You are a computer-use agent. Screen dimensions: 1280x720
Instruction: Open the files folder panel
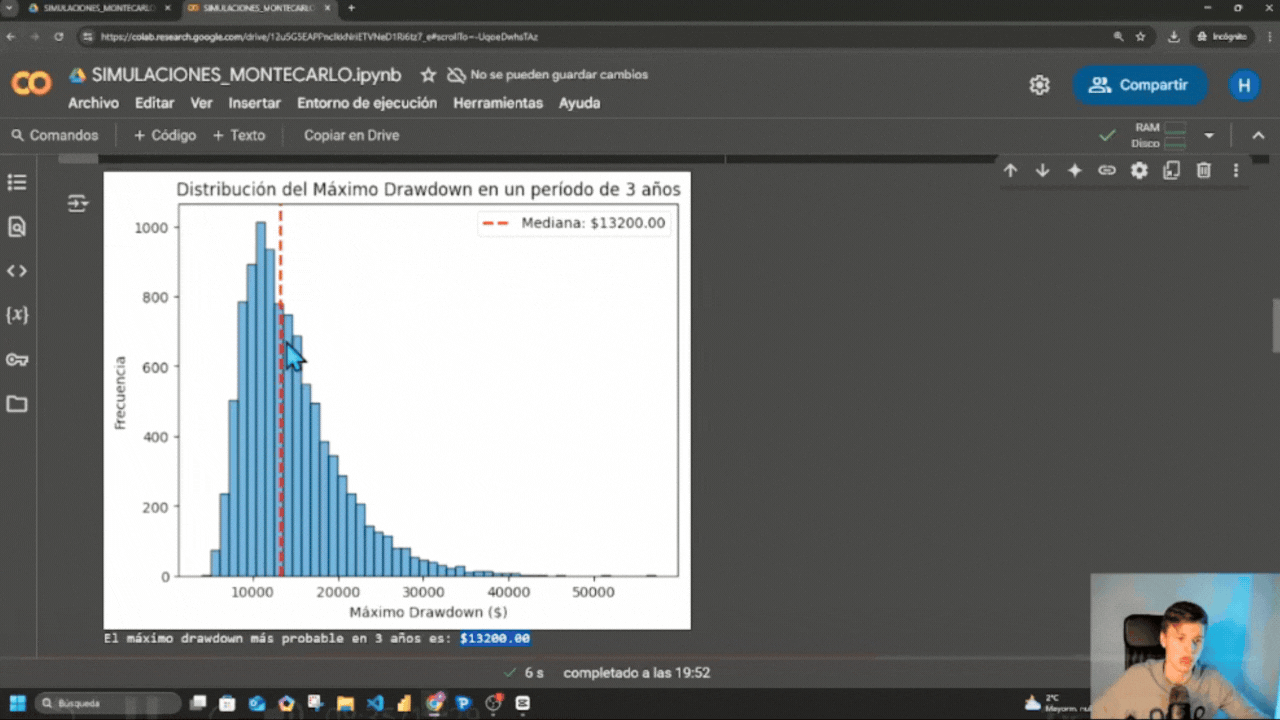point(17,404)
